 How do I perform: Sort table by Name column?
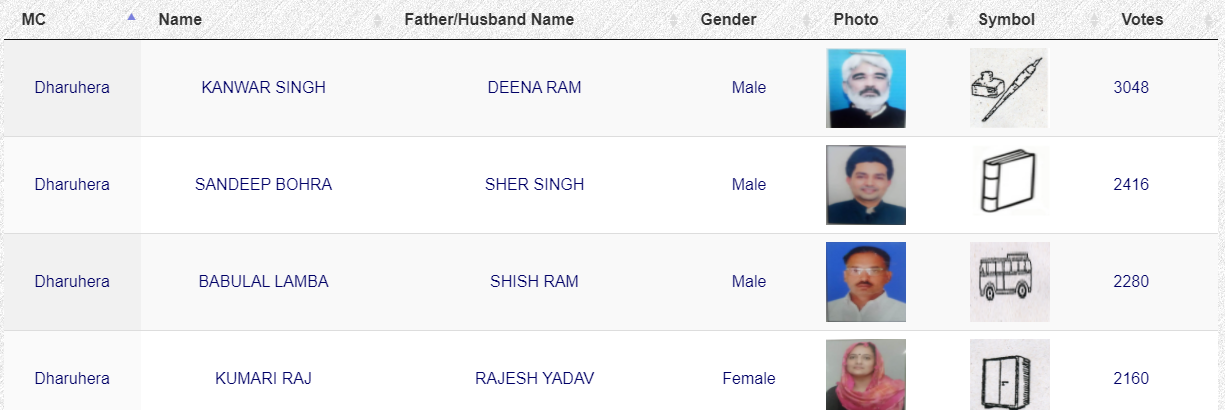coord(180,20)
